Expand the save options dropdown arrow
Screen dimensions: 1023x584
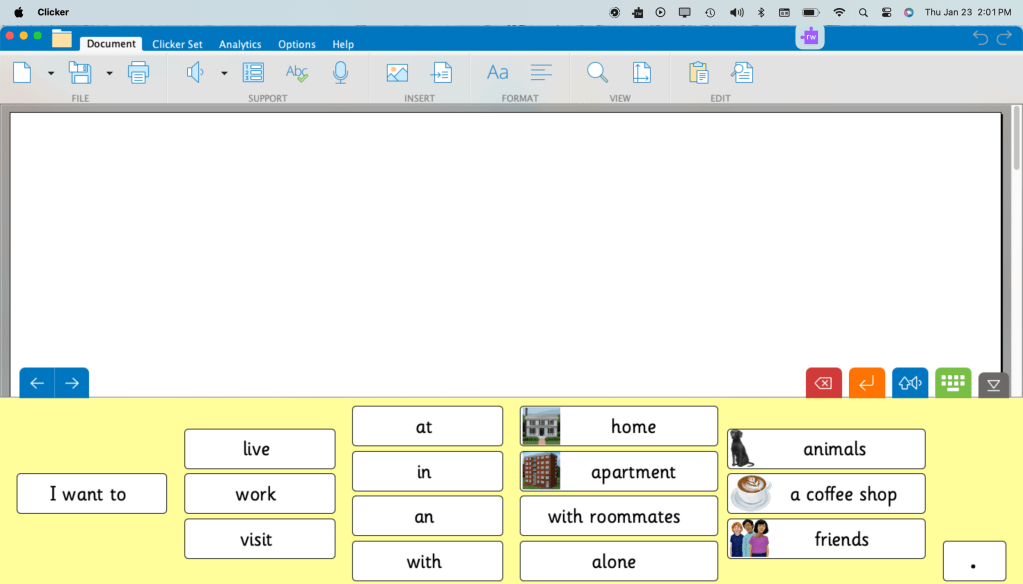109,73
